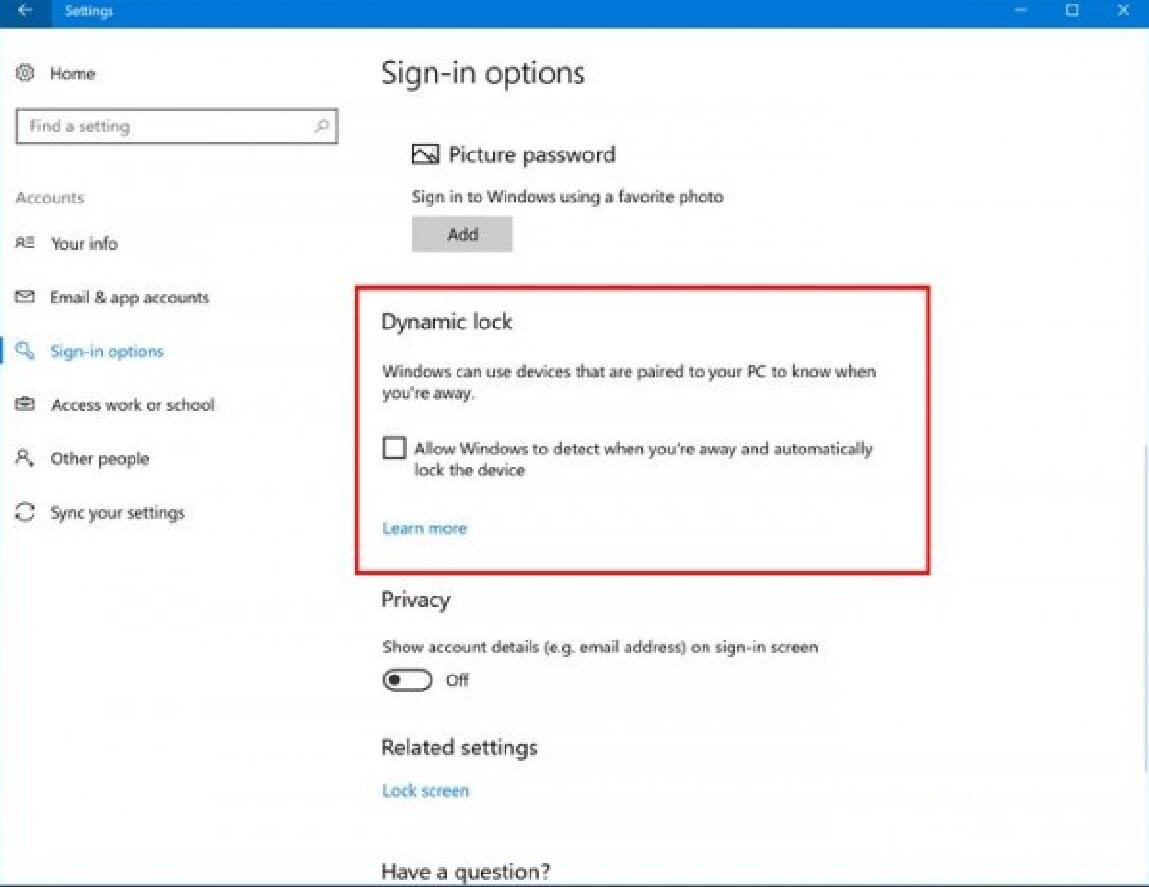Open the Dynamic lock Learn more link
The width and height of the screenshot is (1149, 887).
point(424,529)
